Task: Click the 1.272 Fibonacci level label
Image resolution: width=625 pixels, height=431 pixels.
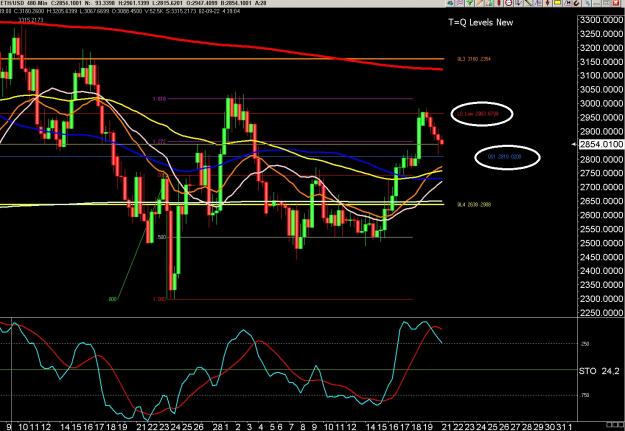Action: [x=159, y=142]
